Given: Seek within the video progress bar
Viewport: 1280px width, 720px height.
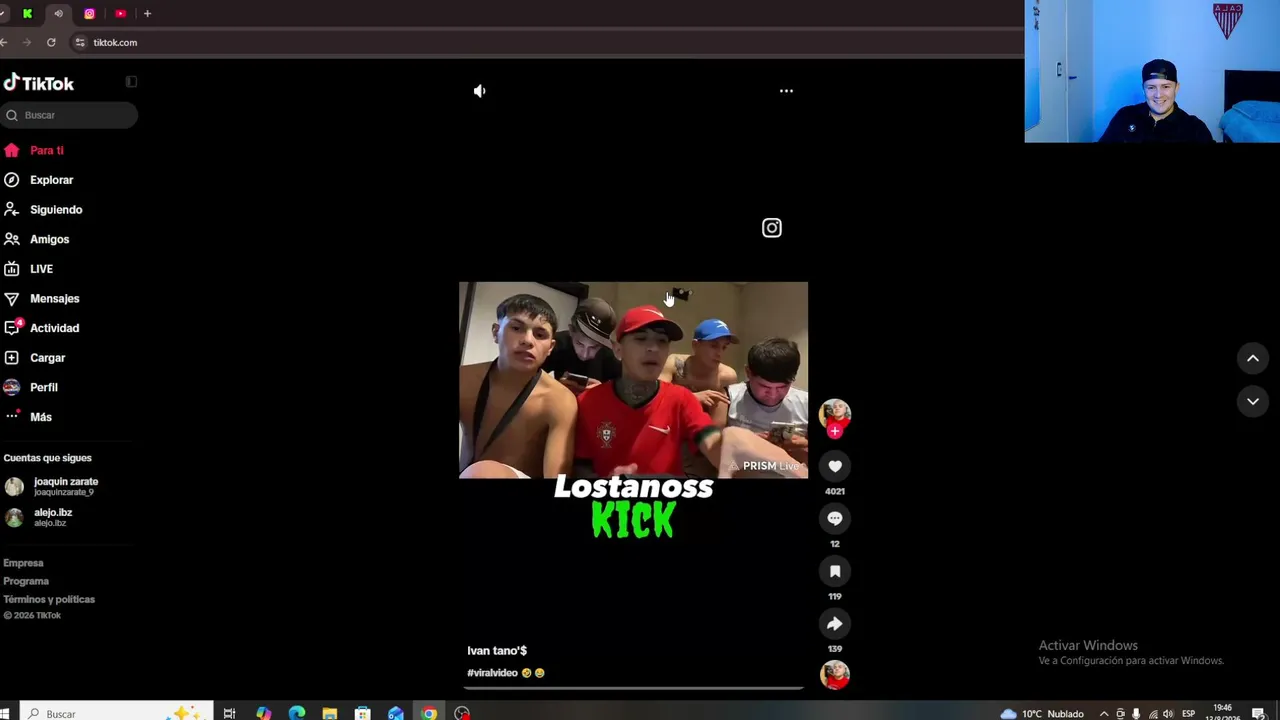Looking at the screenshot, I should point(633,688).
